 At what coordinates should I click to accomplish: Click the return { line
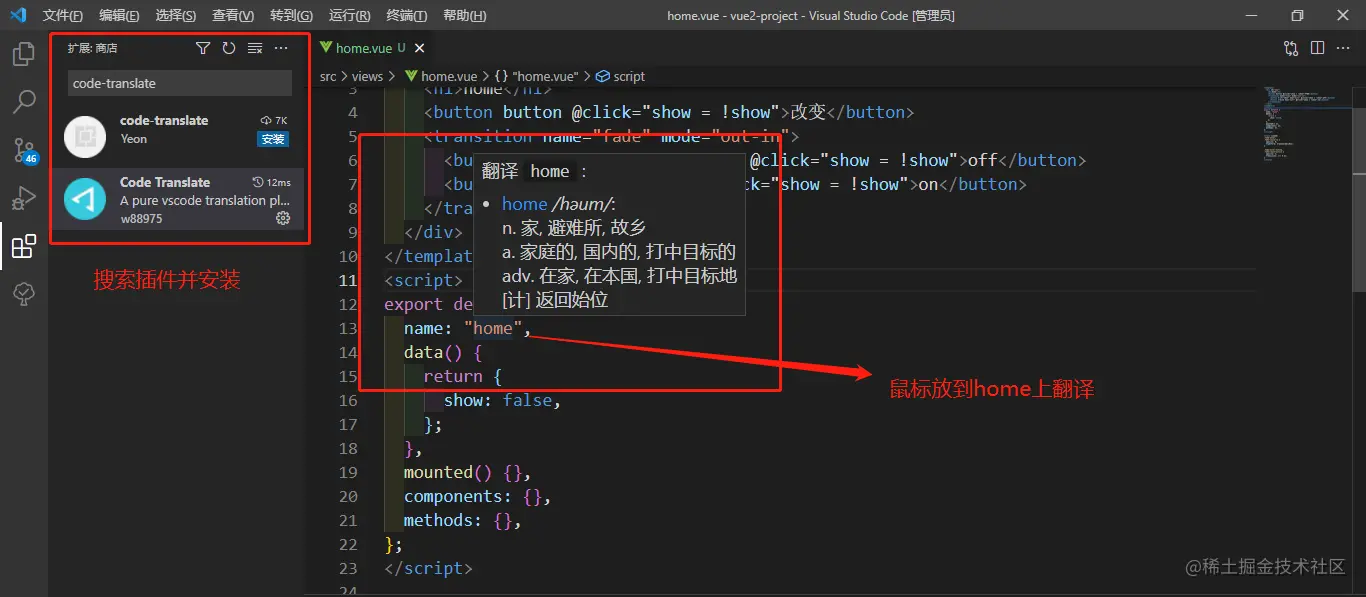[x=462, y=376]
